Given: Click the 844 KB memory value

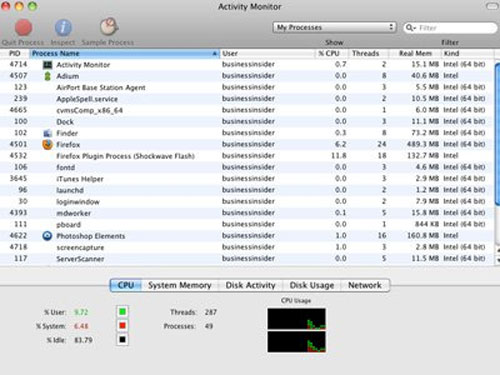Looking at the screenshot, I should click(x=427, y=224).
